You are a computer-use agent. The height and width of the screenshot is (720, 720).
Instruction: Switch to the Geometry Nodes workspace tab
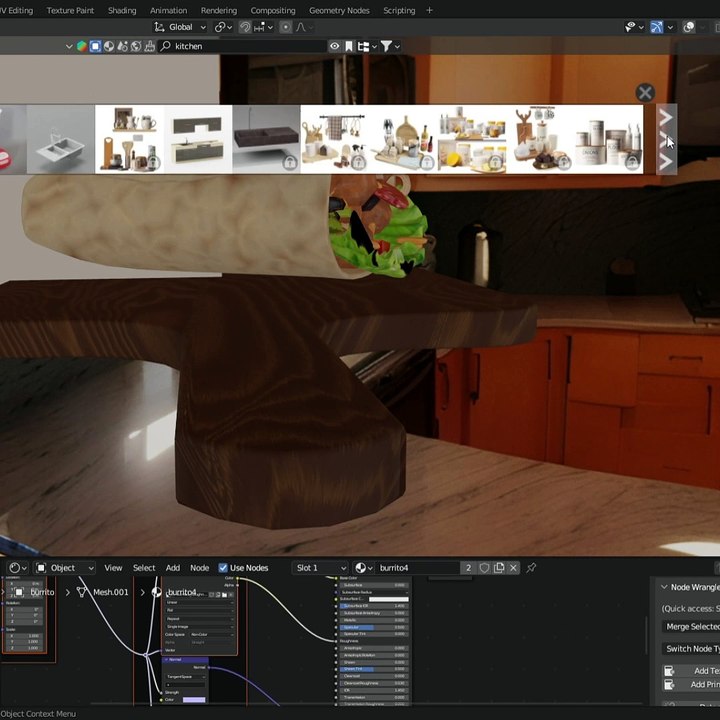coord(339,10)
